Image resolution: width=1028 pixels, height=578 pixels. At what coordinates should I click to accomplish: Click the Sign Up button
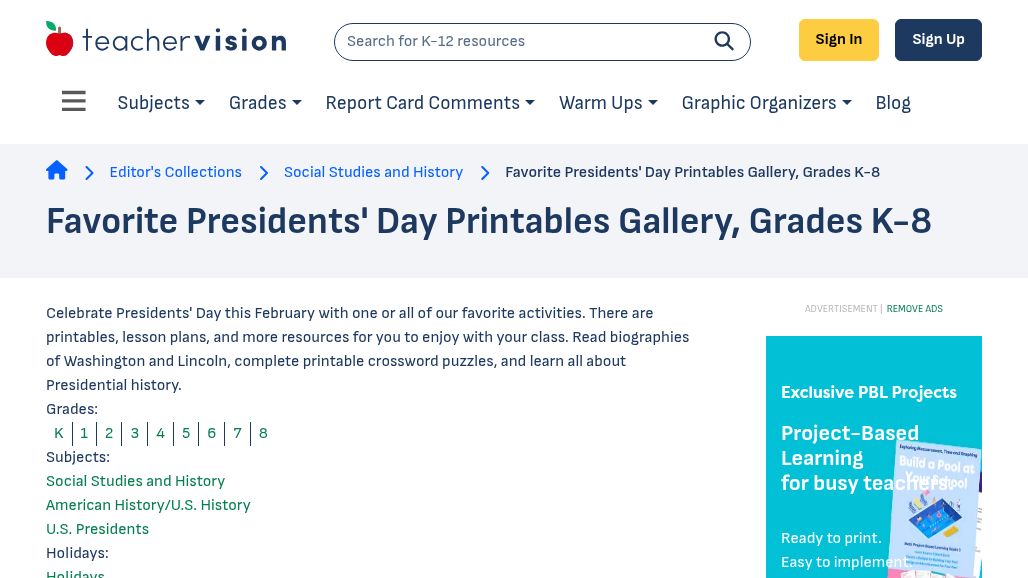pyautogui.click(x=938, y=40)
